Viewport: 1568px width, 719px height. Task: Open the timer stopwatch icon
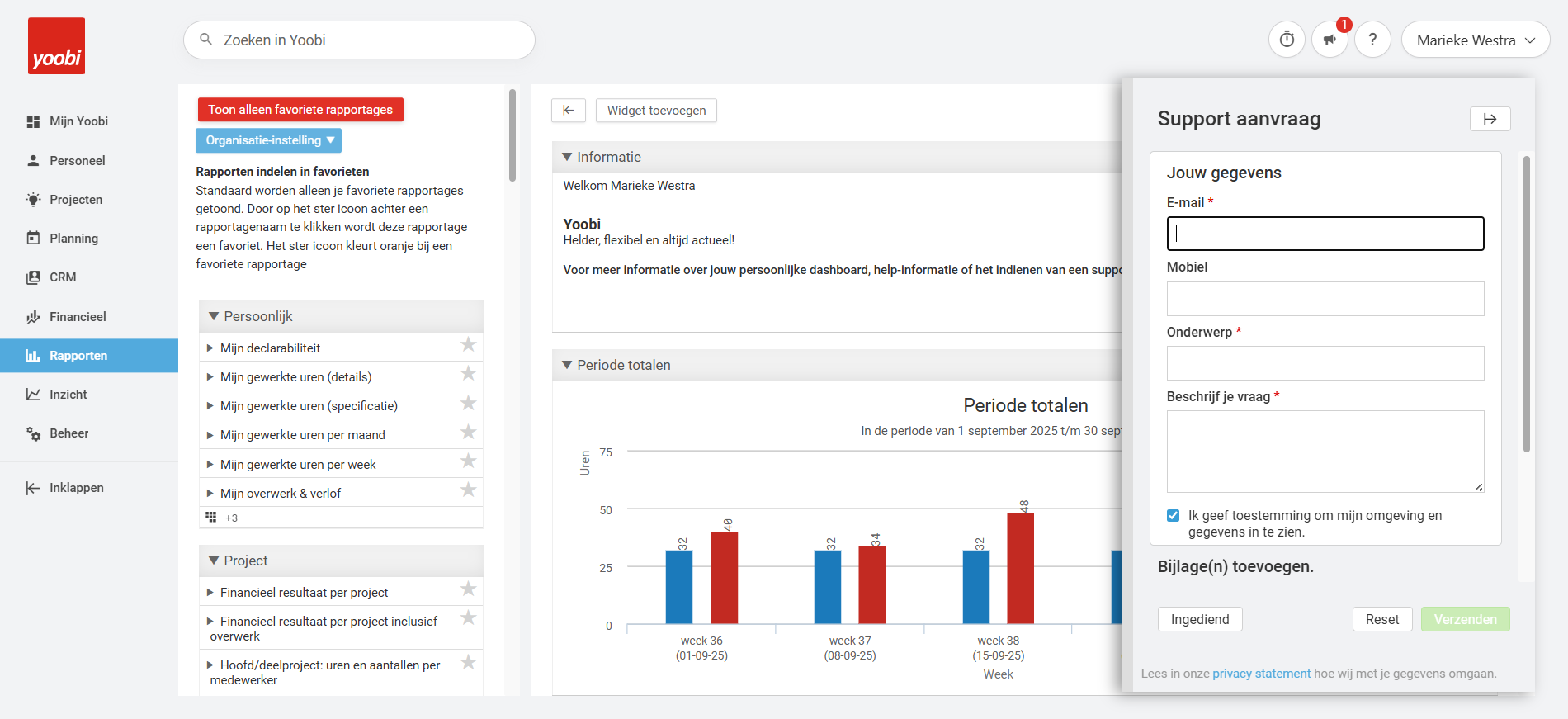tap(1287, 40)
